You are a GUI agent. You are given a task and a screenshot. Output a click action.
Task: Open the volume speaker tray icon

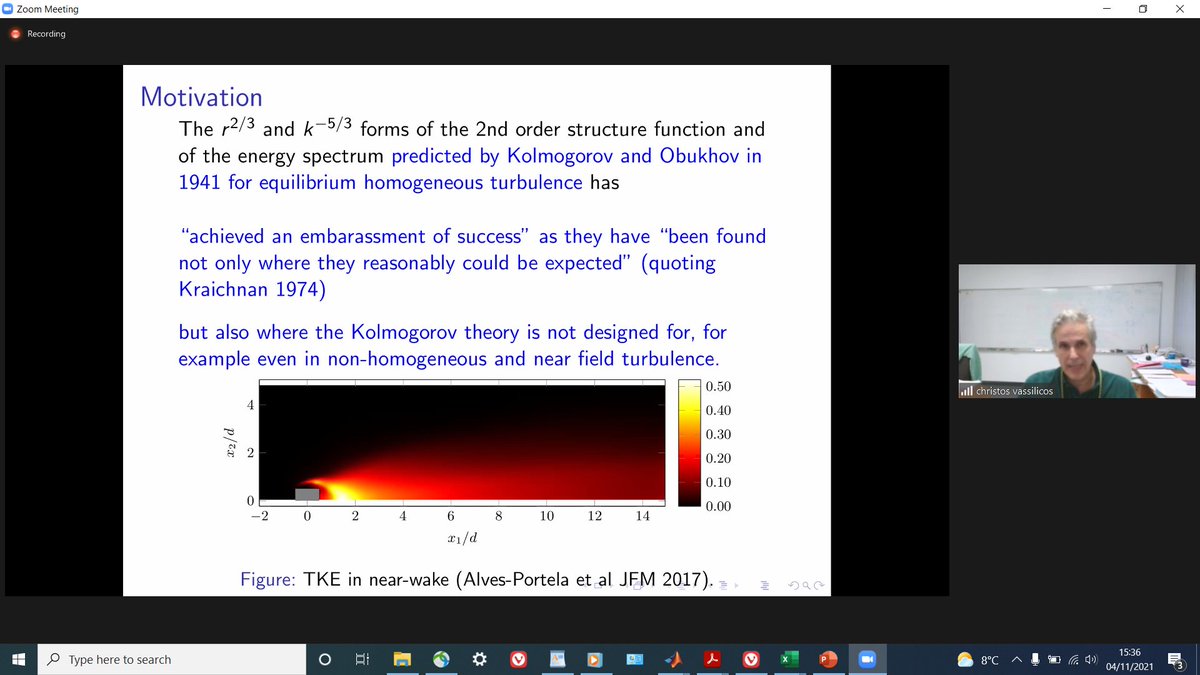coord(1090,660)
